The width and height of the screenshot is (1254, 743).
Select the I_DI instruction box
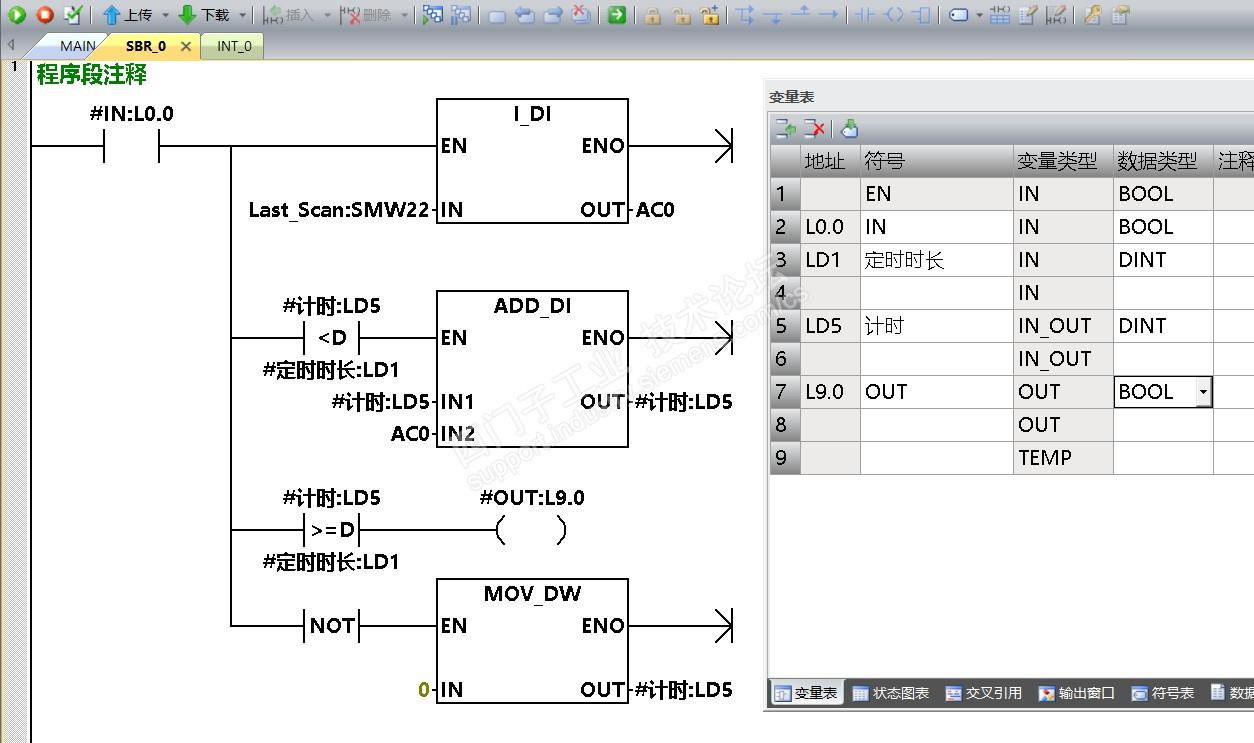(532, 161)
